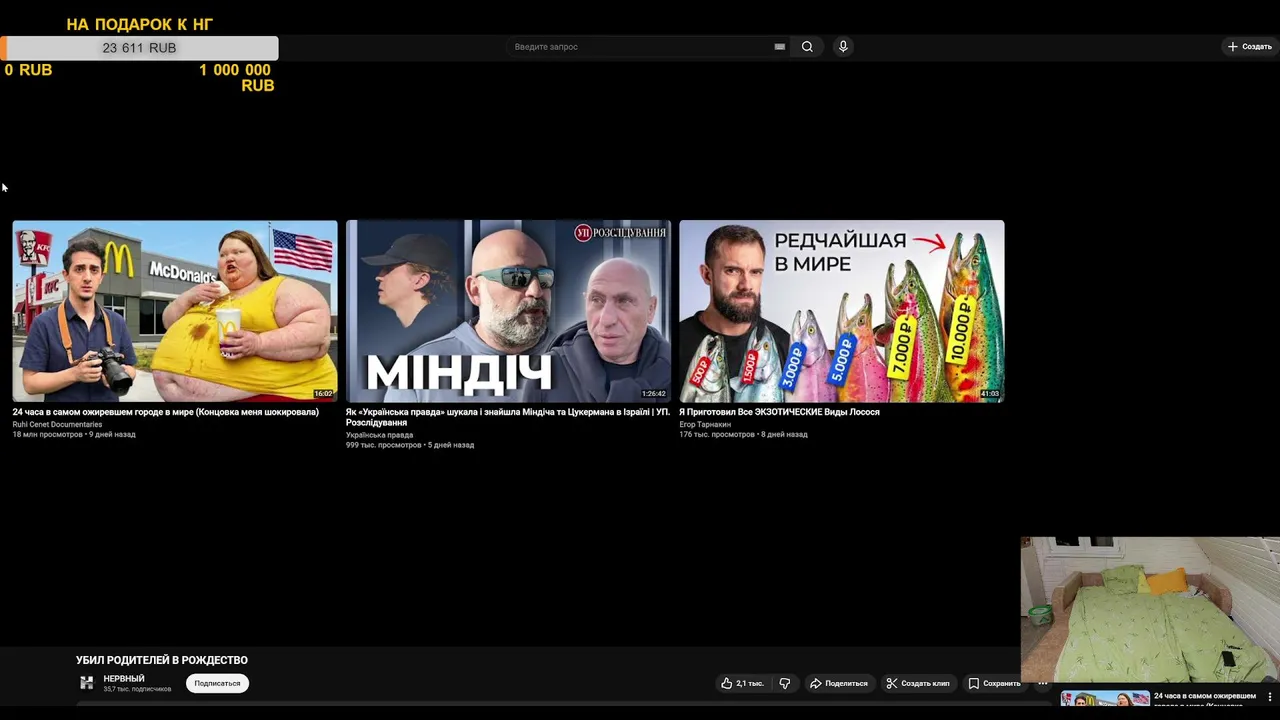
Task: Click 'Подписаться' subscribe button
Action: click(217, 684)
